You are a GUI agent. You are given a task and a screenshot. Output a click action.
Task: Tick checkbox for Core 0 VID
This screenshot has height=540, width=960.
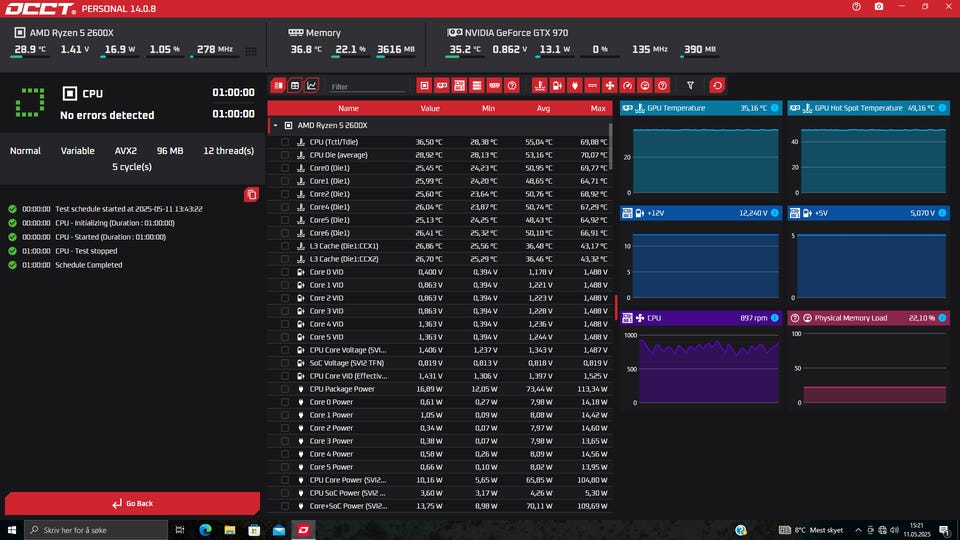click(285, 272)
